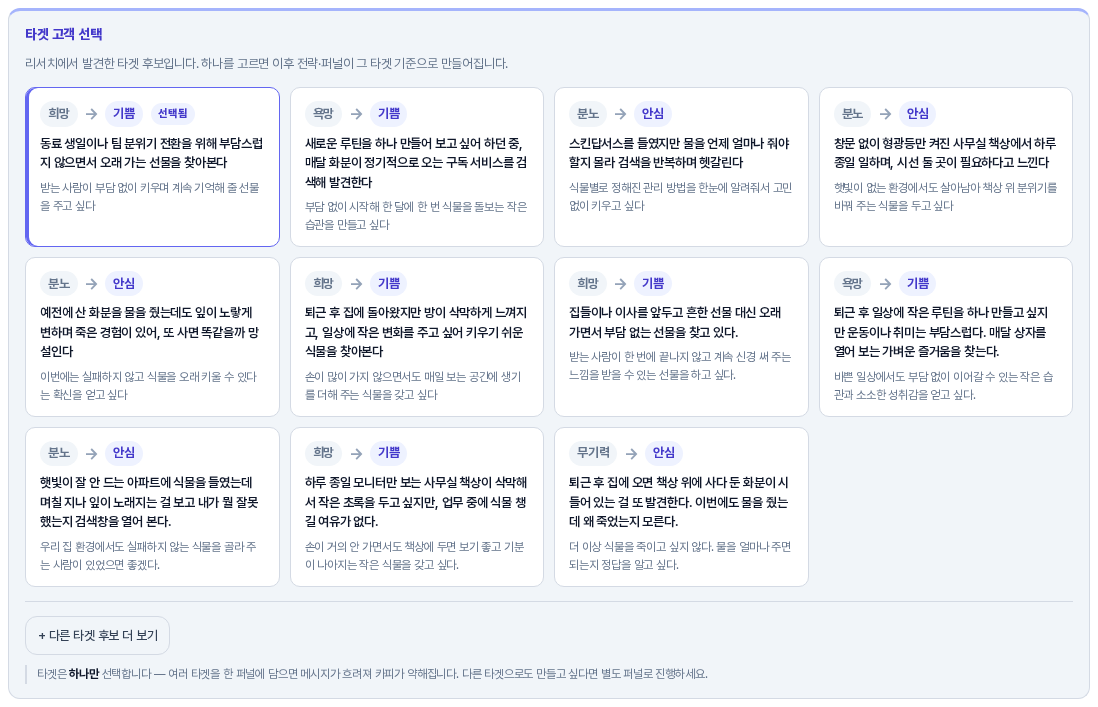Click the arrow icon in the 새로운 루틴 card
The height and width of the screenshot is (707, 1098).
[x=356, y=113]
